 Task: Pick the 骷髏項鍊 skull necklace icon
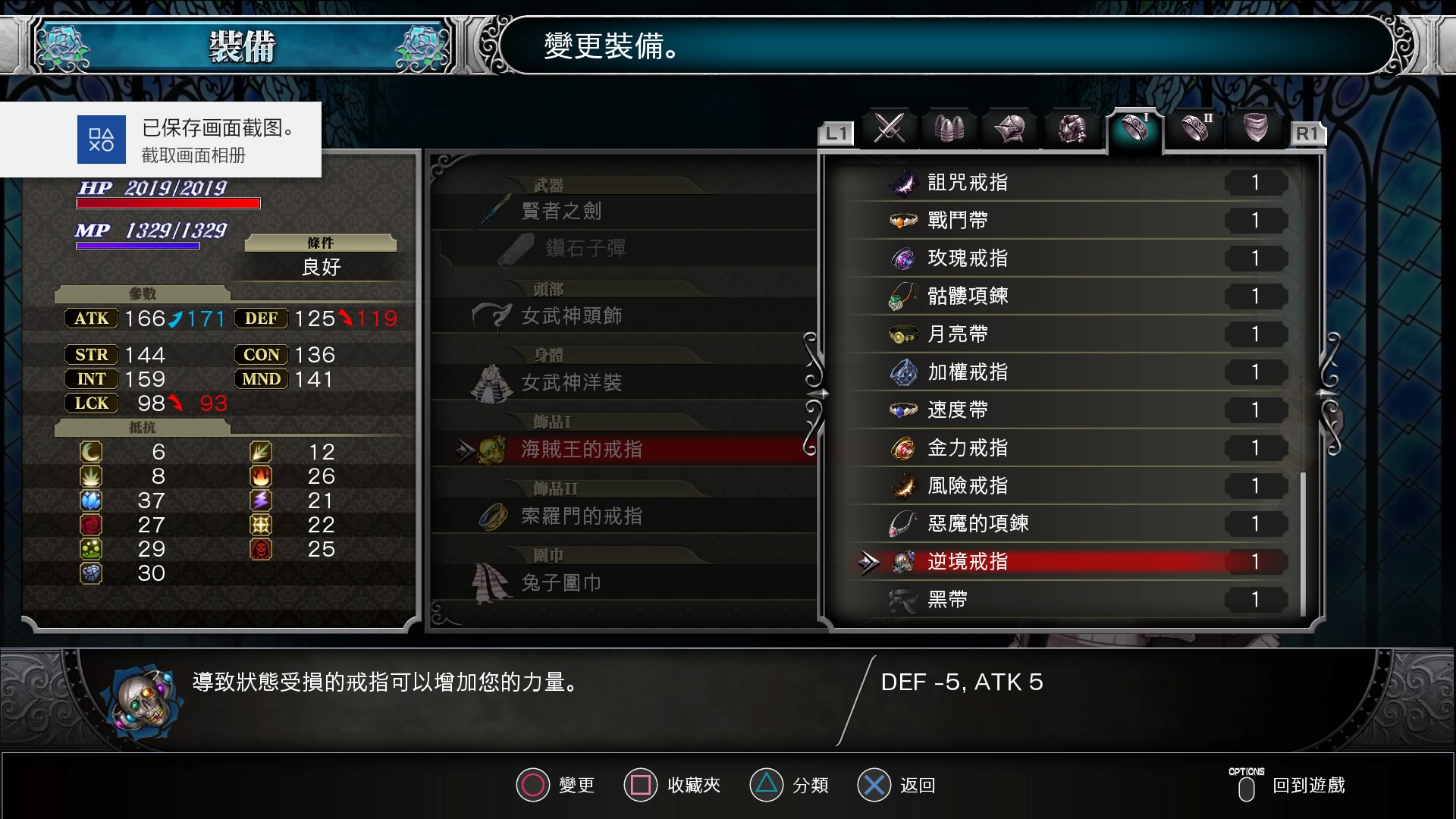tap(903, 297)
